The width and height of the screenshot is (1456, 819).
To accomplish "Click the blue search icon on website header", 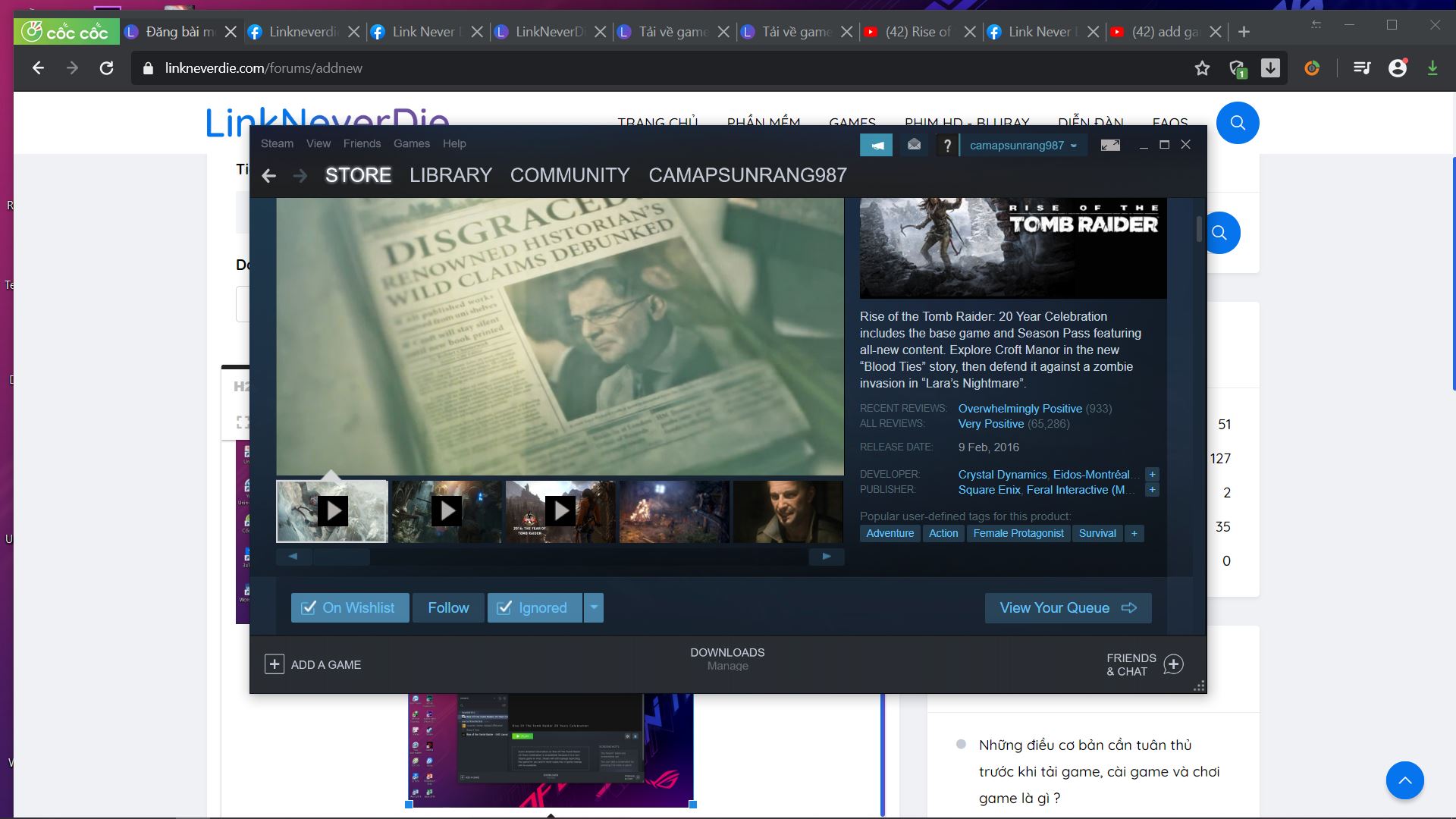I will 1238,123.
